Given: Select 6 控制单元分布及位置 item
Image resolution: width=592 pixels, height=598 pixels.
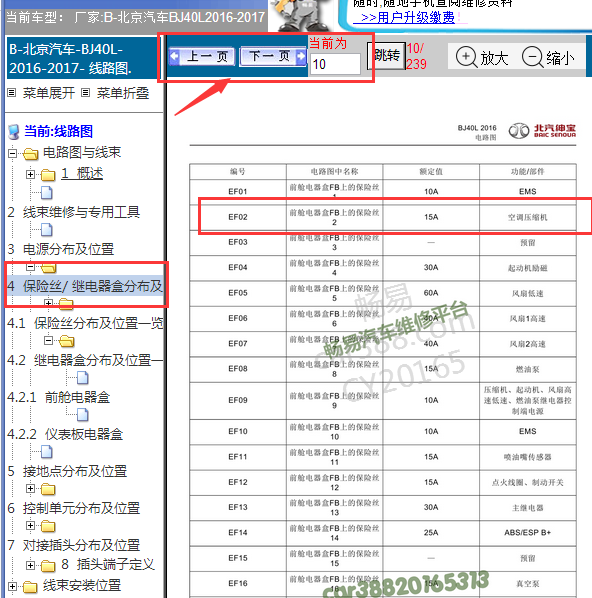Looking at the screenshot, I should (74, 508).
